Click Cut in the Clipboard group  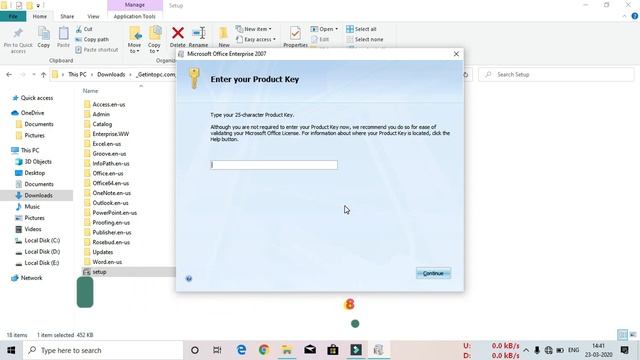point(84,29)
